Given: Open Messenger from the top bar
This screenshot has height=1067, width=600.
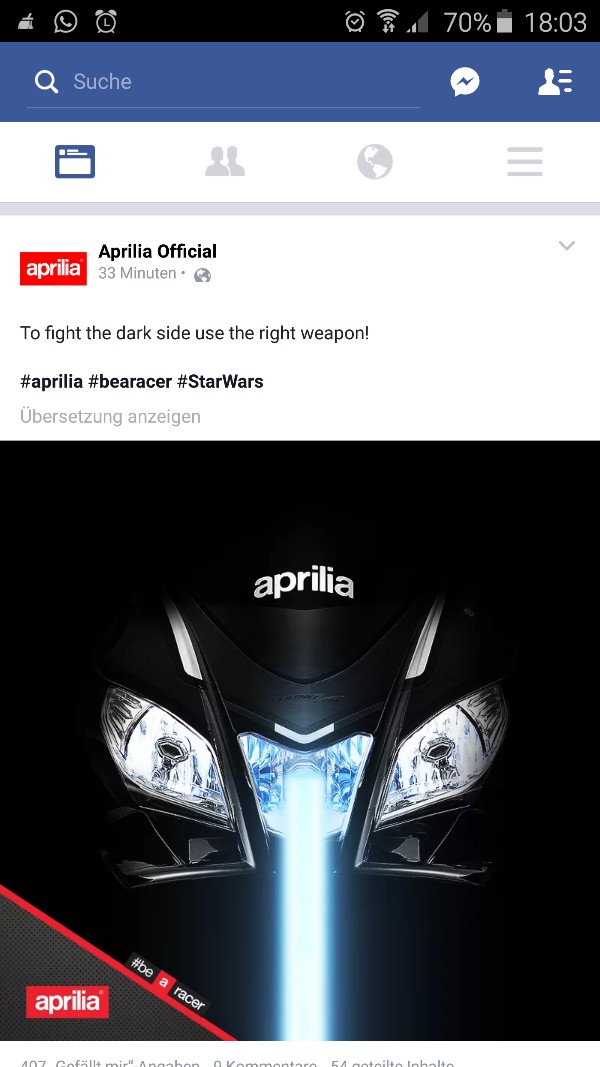Looking at the screenshot, I should pos(465,82).
